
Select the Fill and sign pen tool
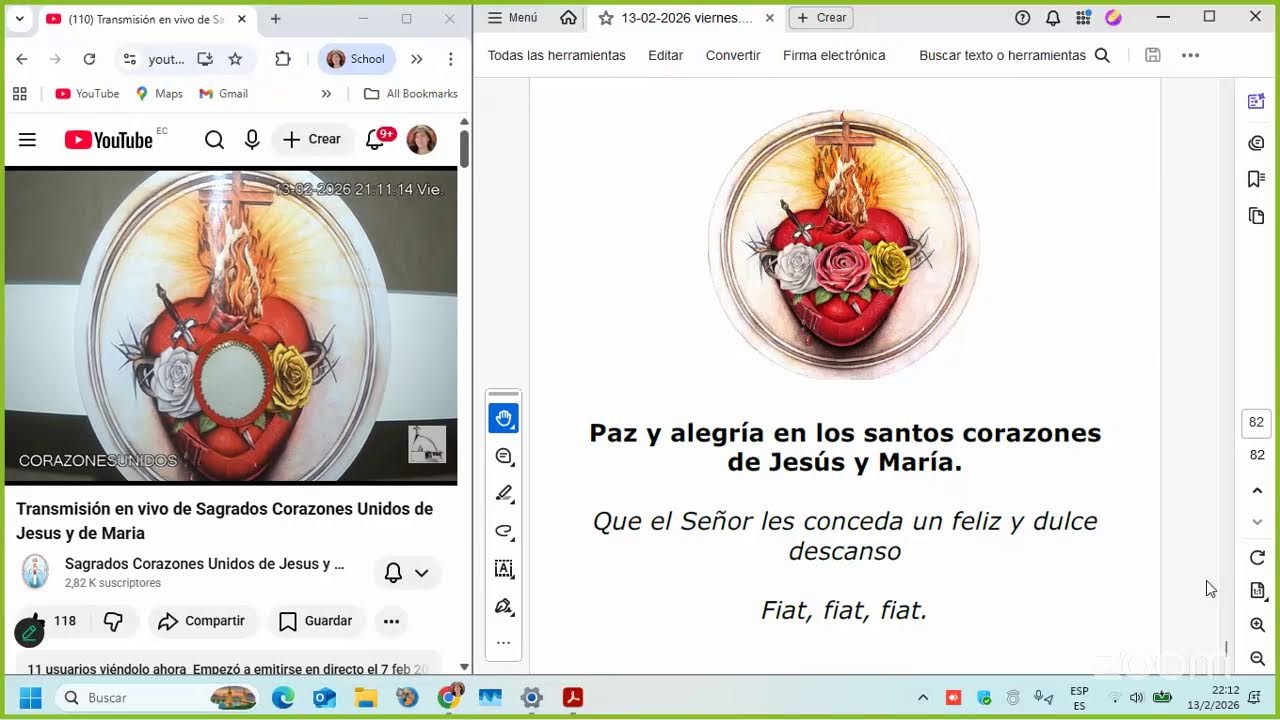tap(503, 606)
